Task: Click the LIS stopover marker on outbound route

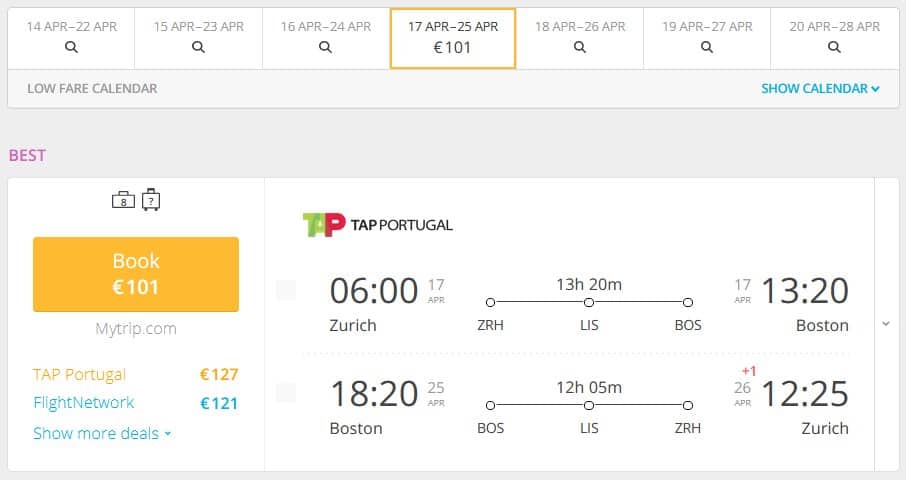Action: point(589,302)
